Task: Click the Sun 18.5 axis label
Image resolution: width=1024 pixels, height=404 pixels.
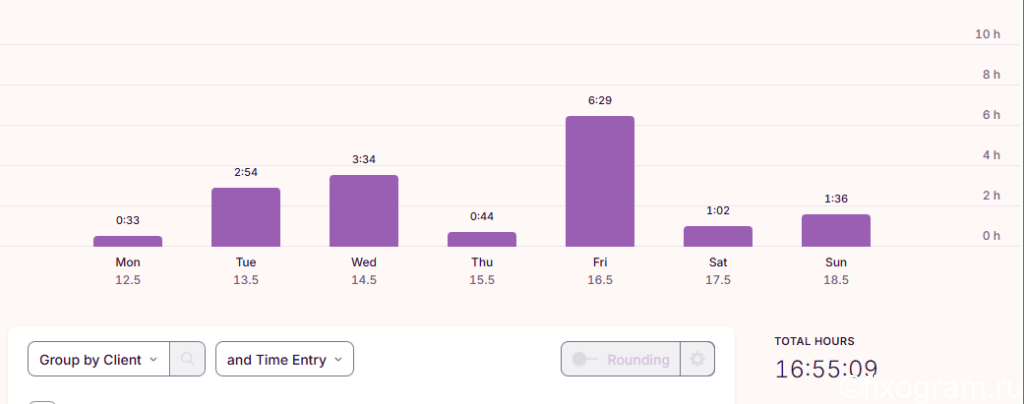Action: tap(836, 271)
